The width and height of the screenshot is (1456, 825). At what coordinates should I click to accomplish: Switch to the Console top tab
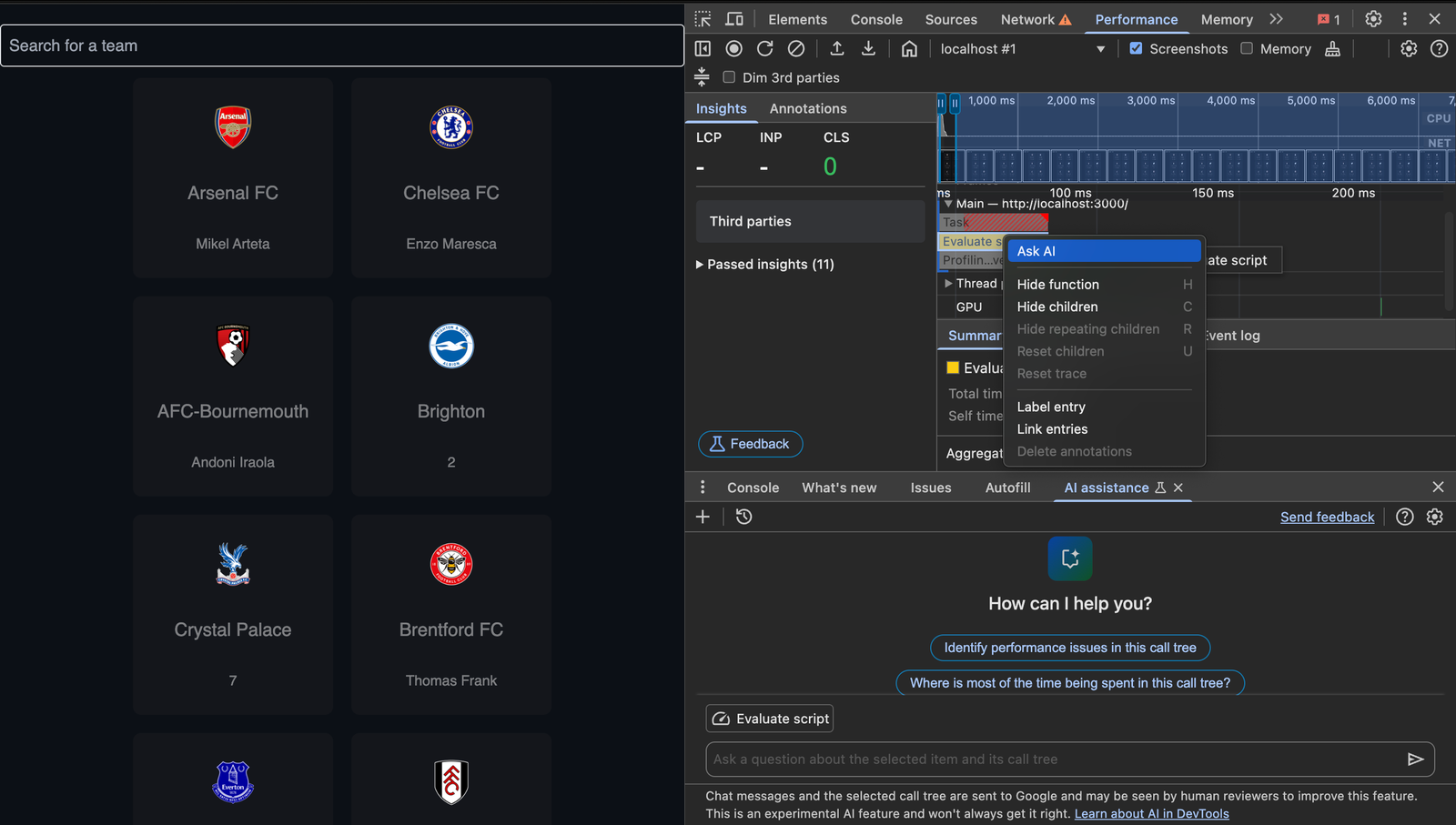[876, 19]
